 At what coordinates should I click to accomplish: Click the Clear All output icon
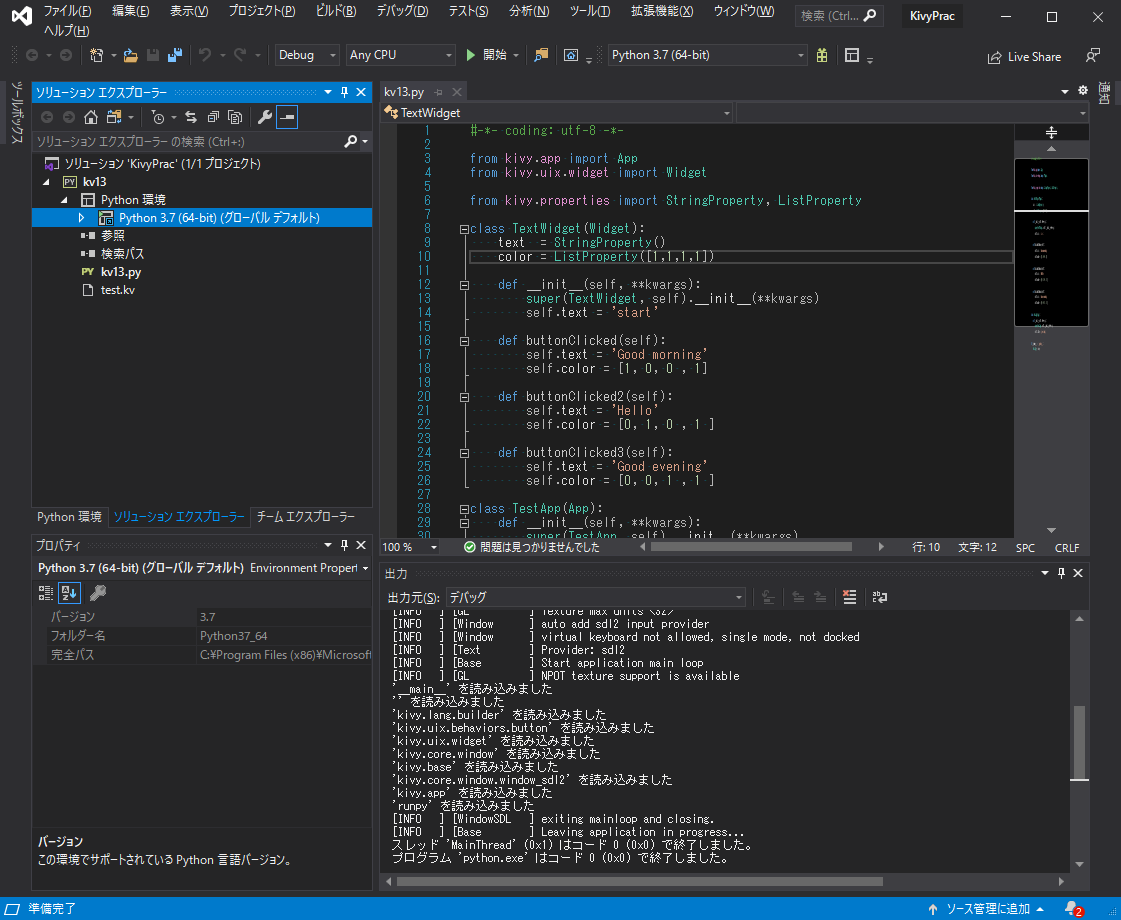849,597
